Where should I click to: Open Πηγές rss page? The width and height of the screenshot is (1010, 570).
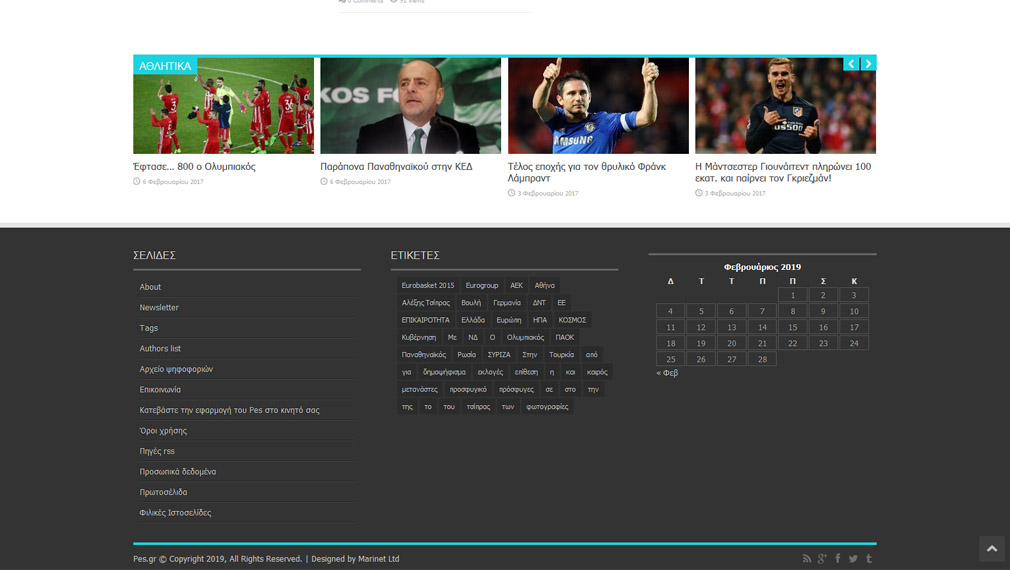[x=157, y=451]
